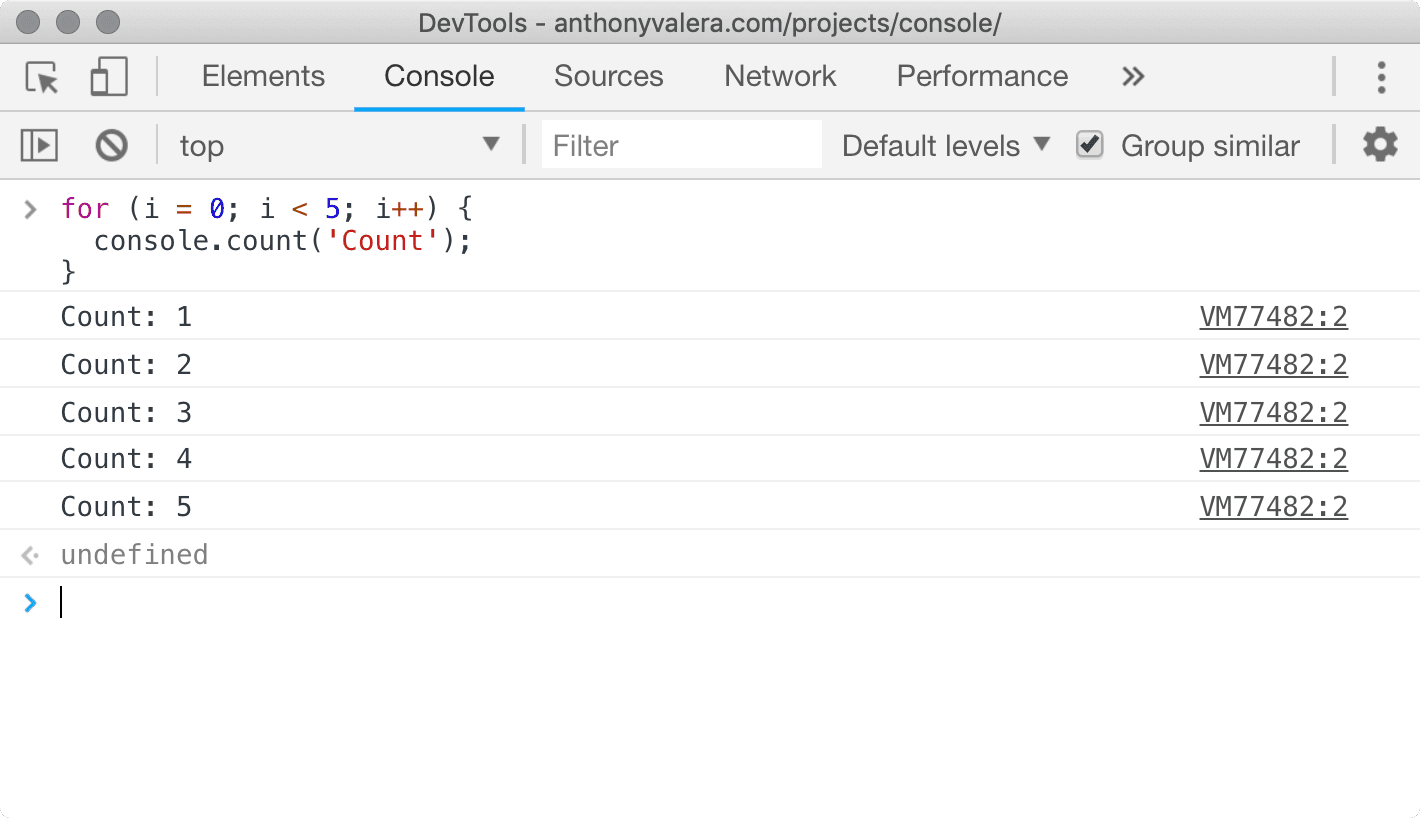Reveal hidden panels via the chevron icon

pyautogui.click(x=1132, y=77)
